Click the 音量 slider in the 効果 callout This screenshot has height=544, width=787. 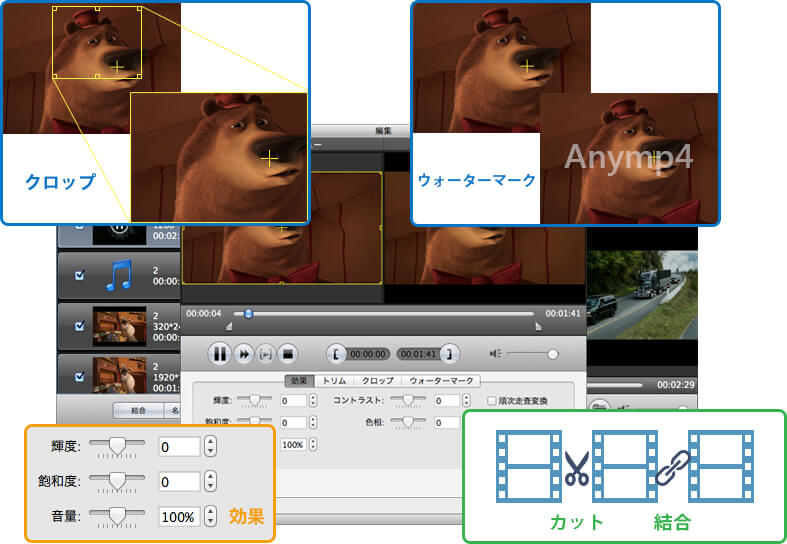click(x=117, y=517)
